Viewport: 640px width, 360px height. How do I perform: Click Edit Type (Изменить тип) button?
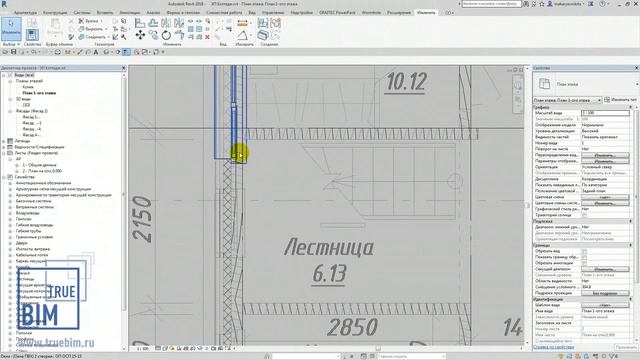point(621,100)
